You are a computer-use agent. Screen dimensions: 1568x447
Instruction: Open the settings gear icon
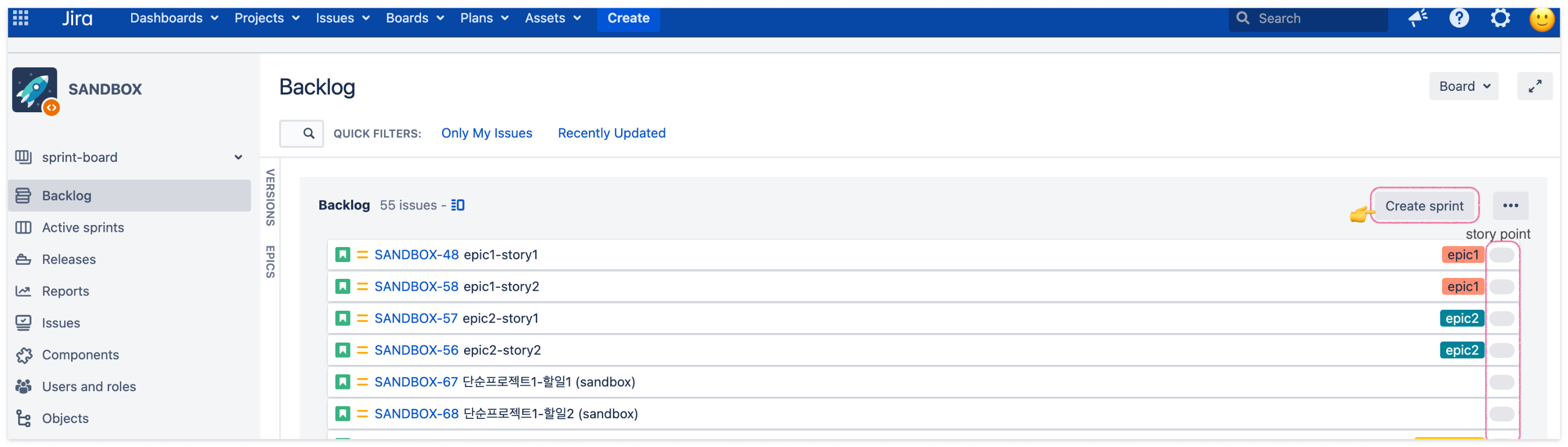tap(1500, 18)
